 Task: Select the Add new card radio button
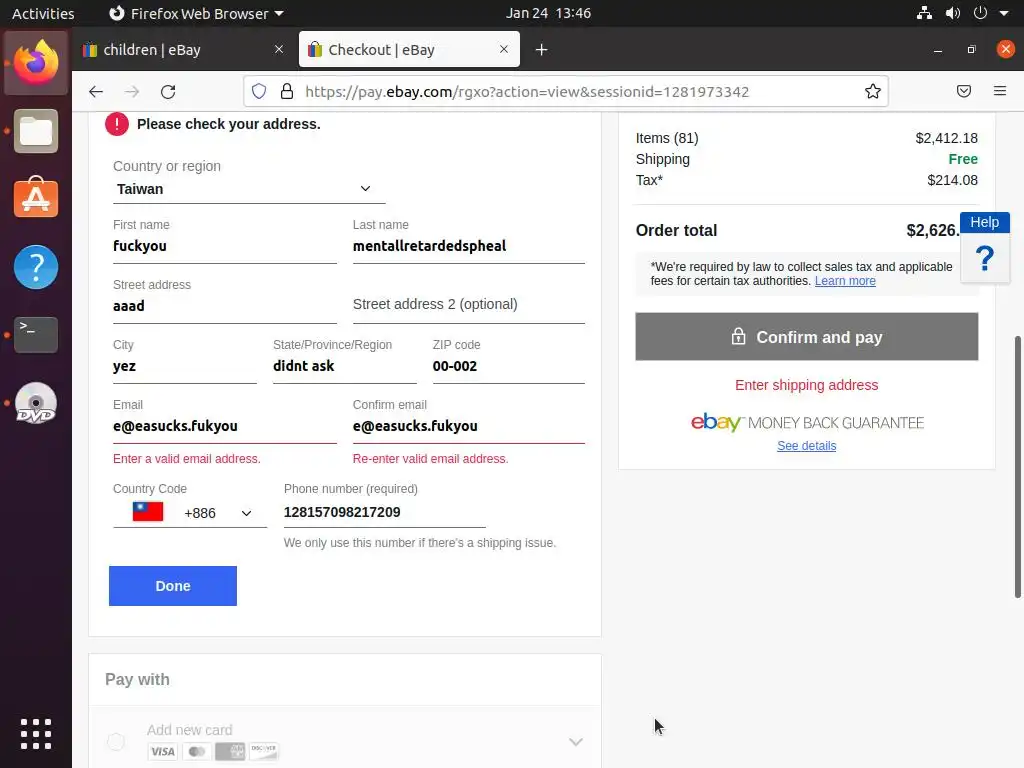116,741
